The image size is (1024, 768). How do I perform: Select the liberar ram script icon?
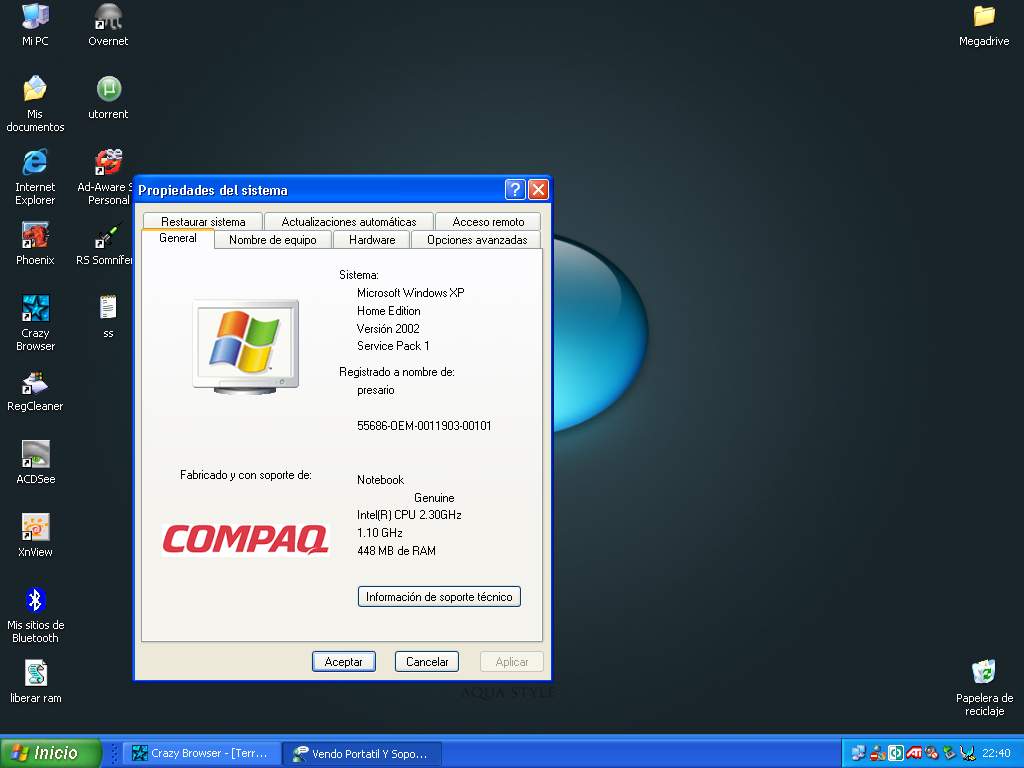[35, 681]
